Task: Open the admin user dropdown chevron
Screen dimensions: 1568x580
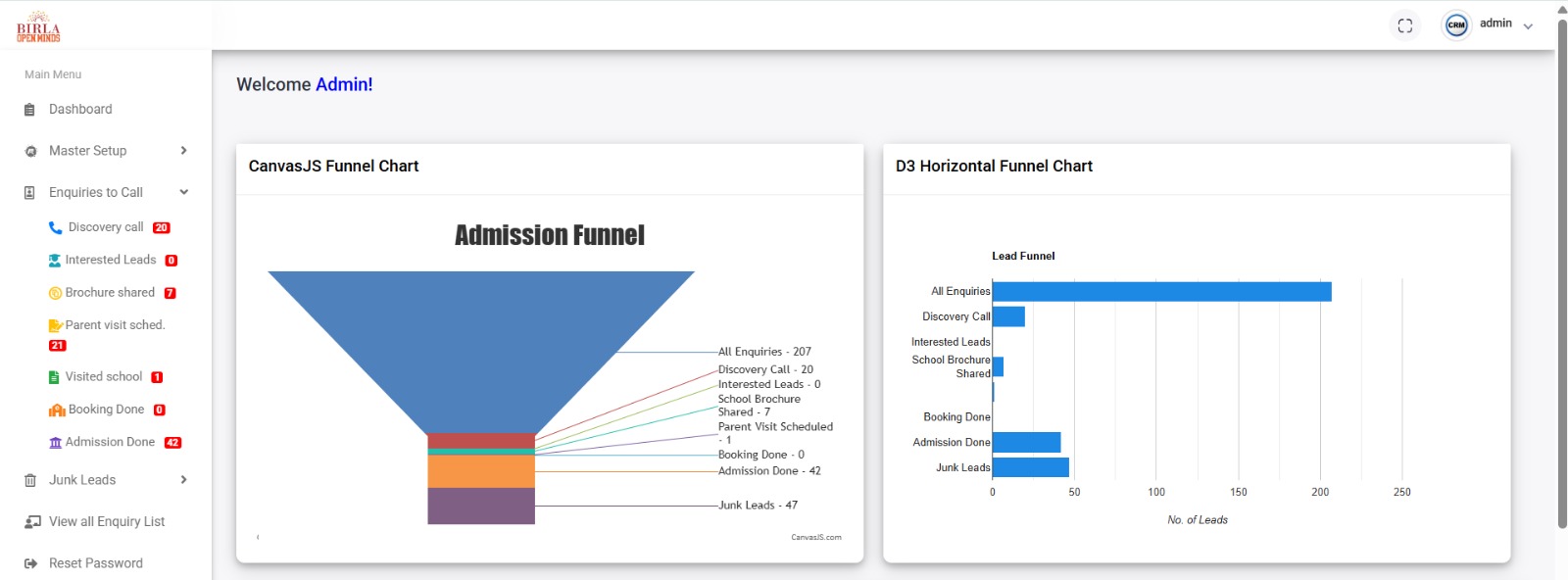Action: click(1528, 26)
